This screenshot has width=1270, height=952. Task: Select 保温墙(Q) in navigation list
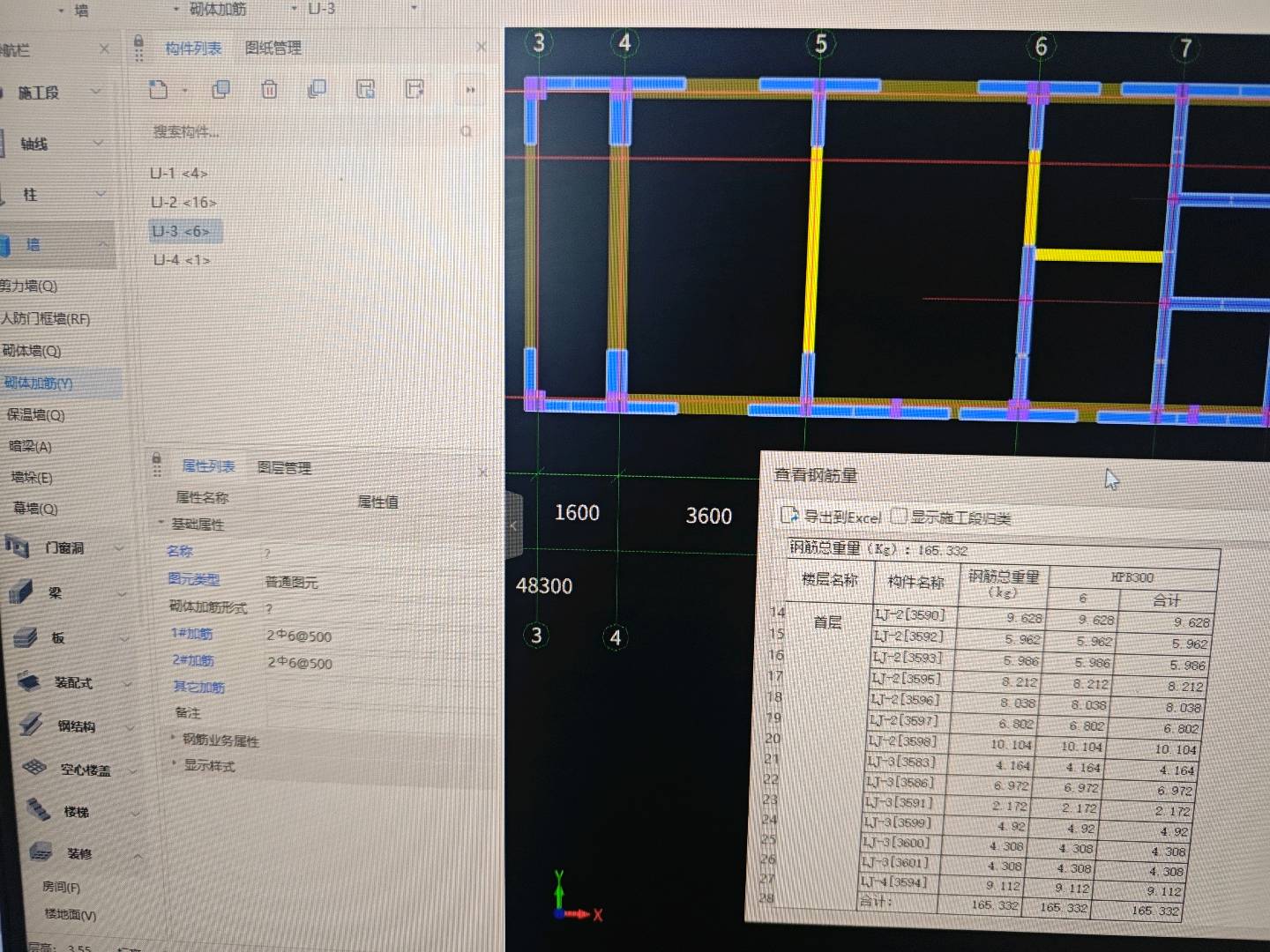point(35,414)
